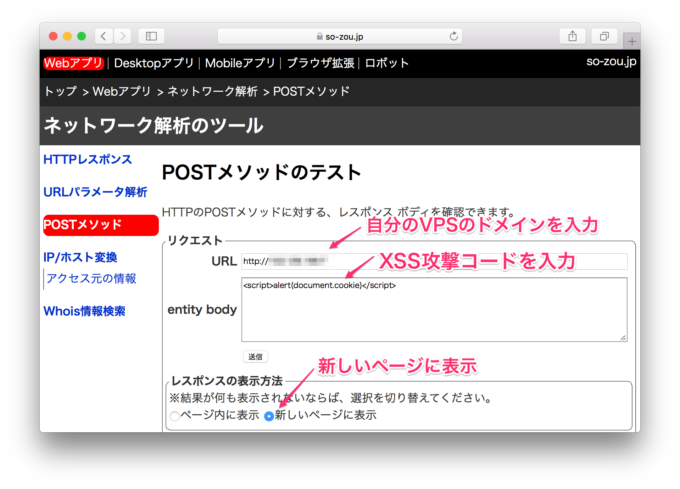Click the URL input field
Image resolution: width=680 pixels, height=489 pixels.
click(433, 261)
